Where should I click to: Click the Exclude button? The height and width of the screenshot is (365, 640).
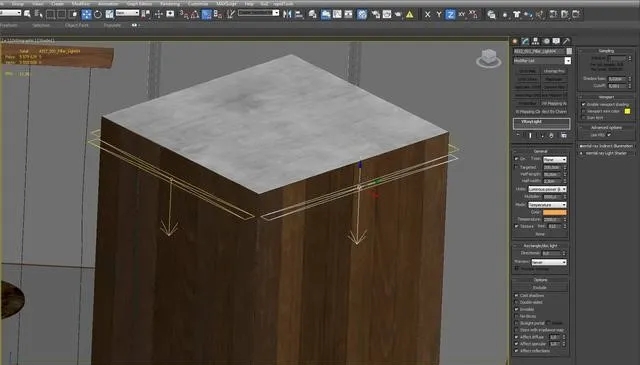coord(540,287)
